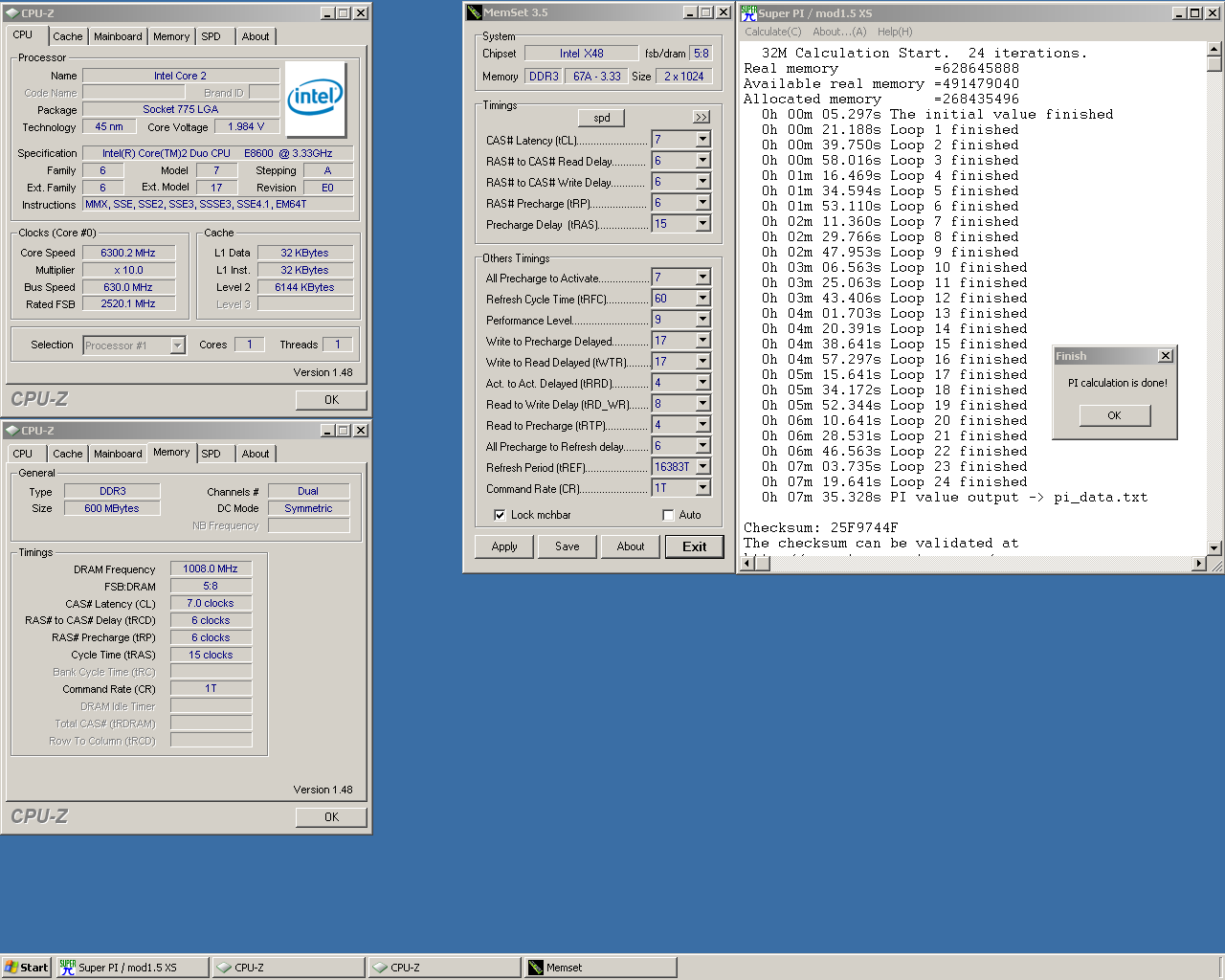Click OK in the top CPU-Z window
The image size is (1225, 980).
tap(331, 400)
